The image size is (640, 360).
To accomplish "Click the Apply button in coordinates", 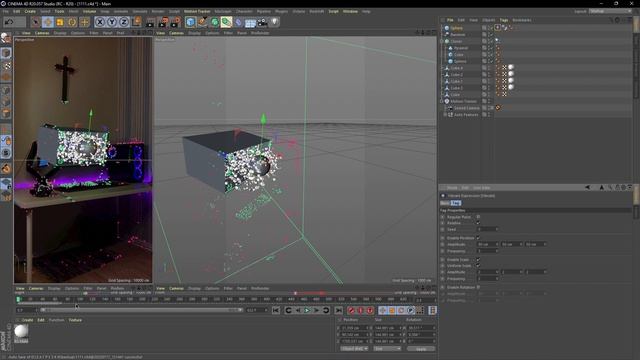I will click(421, 349).
